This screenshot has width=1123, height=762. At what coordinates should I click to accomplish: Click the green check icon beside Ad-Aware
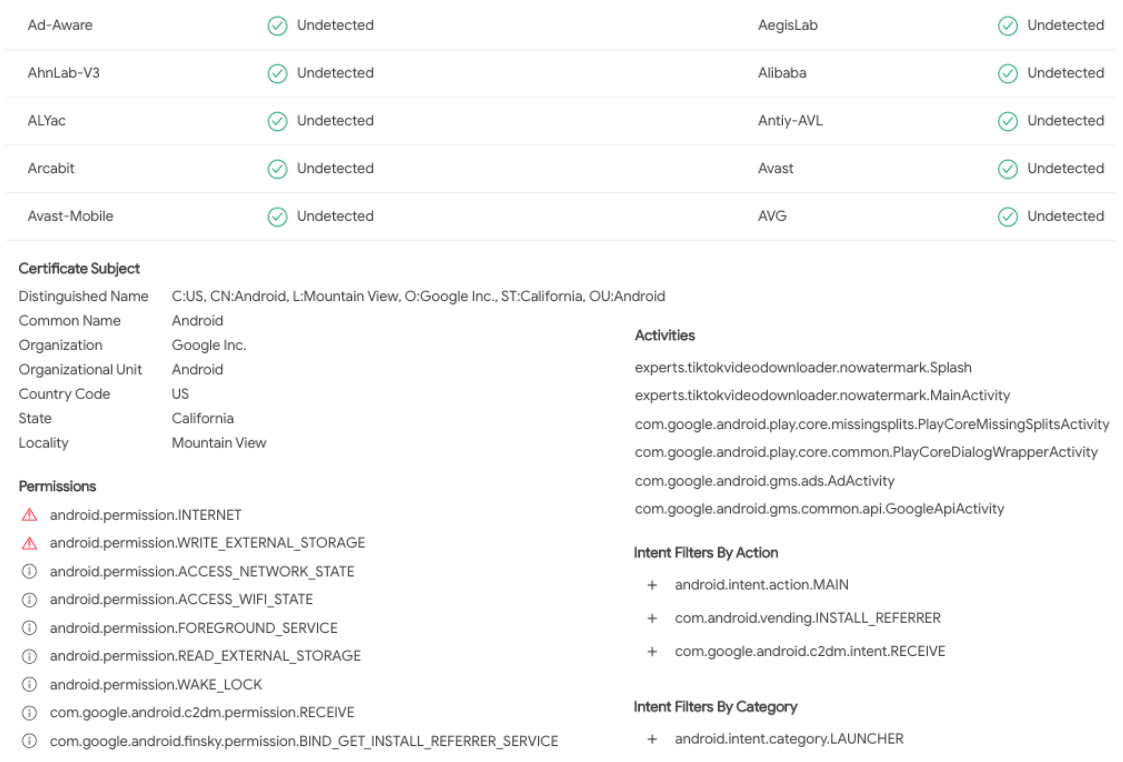[x=277, y=26]
